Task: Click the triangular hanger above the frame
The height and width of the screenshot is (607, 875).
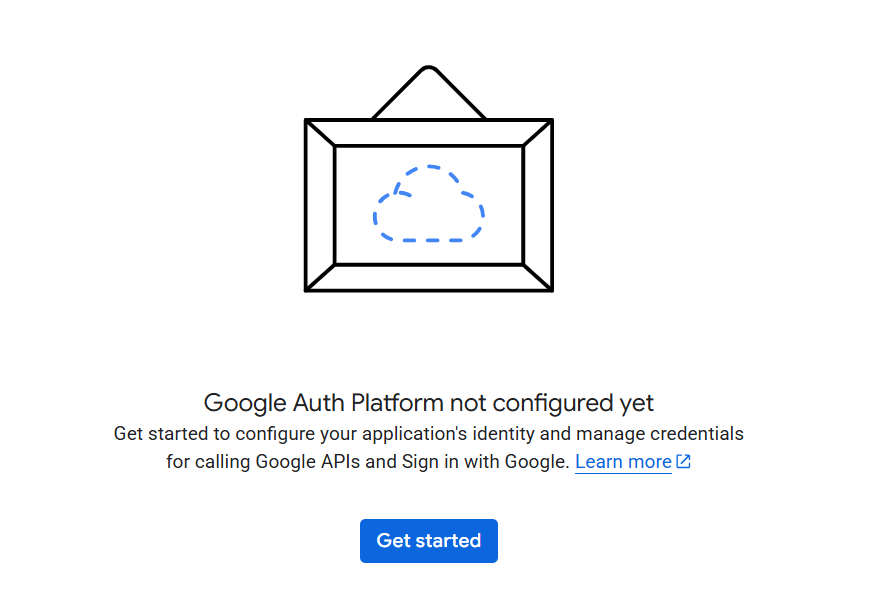Action: (429, 92)
